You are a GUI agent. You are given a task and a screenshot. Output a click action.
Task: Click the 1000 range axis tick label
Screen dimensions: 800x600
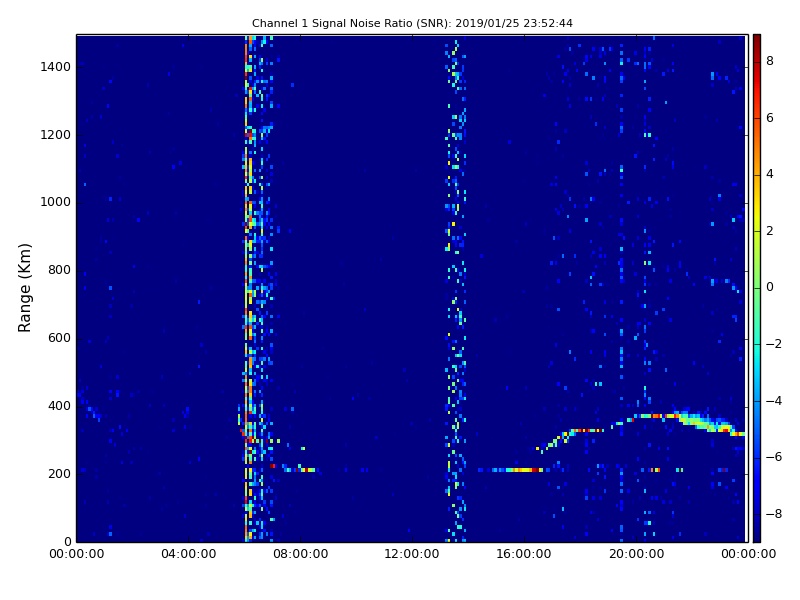pos(56,202)
